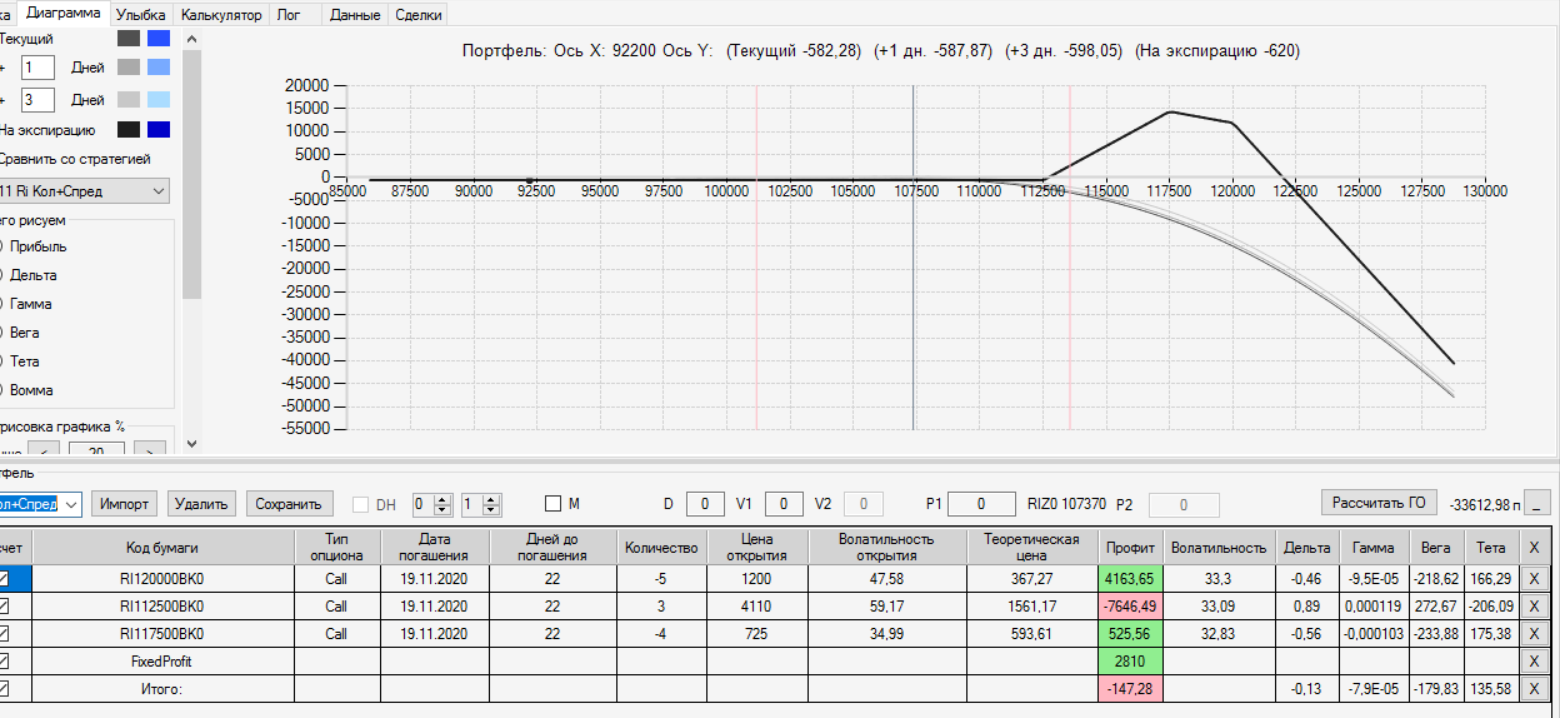Remove row RI112500BK0 with its X button
1560x718 pixels.
[x=1535, y=606]
